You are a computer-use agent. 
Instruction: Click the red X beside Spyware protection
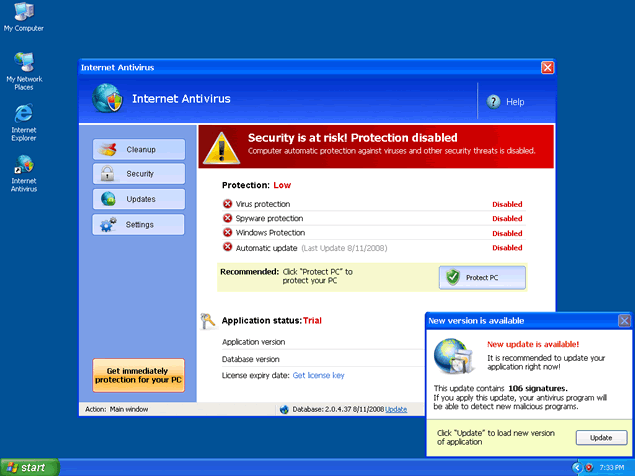[227, 218]
